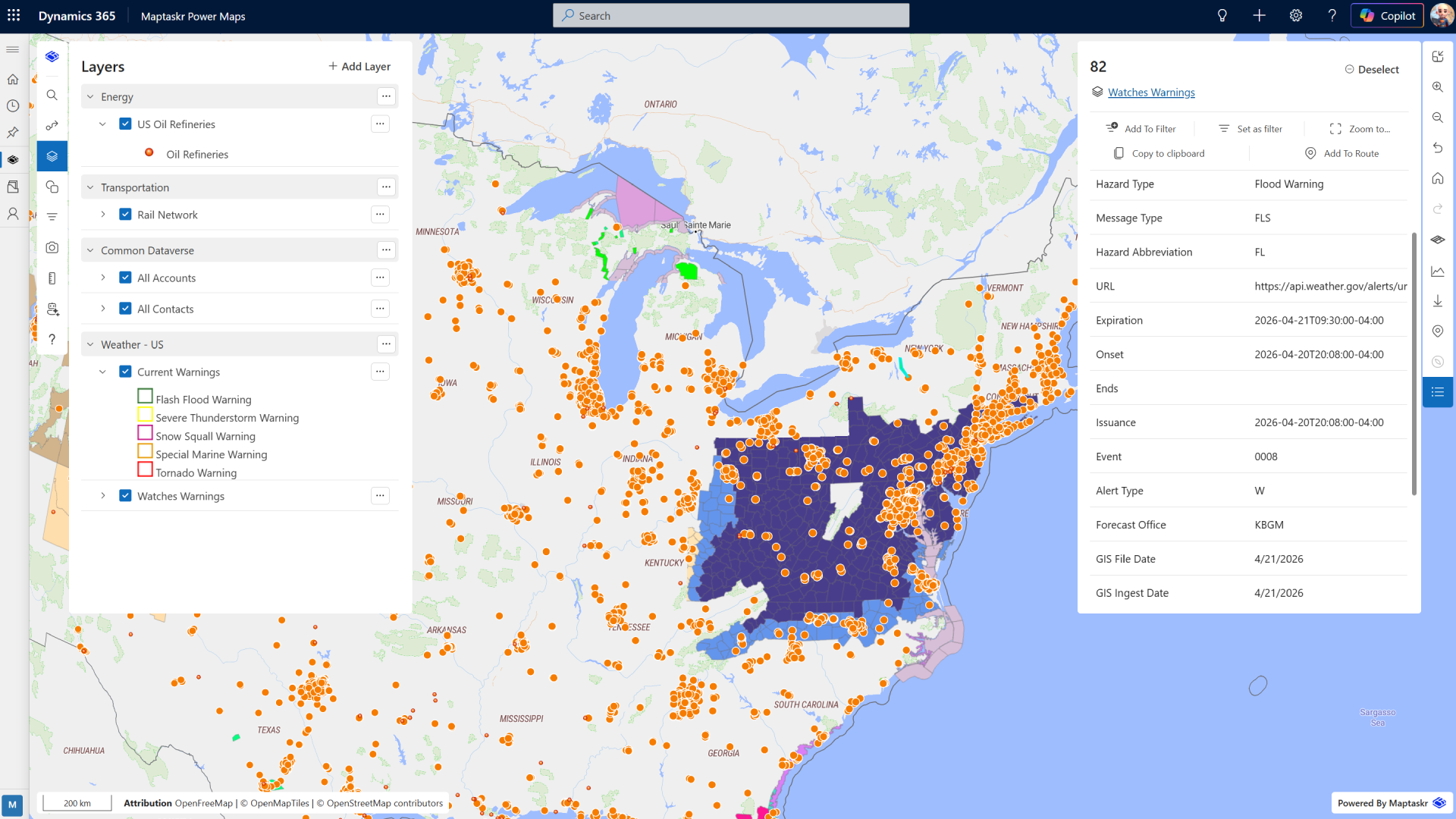Open the routing tool icon

52,125
